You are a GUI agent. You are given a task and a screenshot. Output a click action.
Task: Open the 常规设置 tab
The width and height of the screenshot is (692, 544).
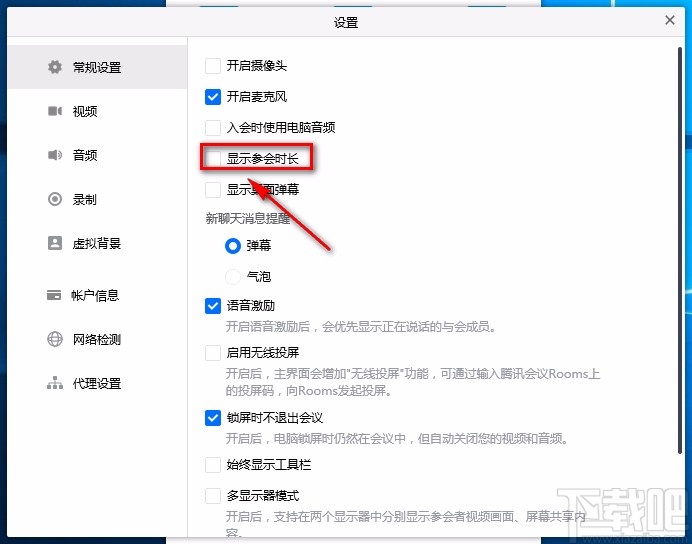[x=97, y=67]
